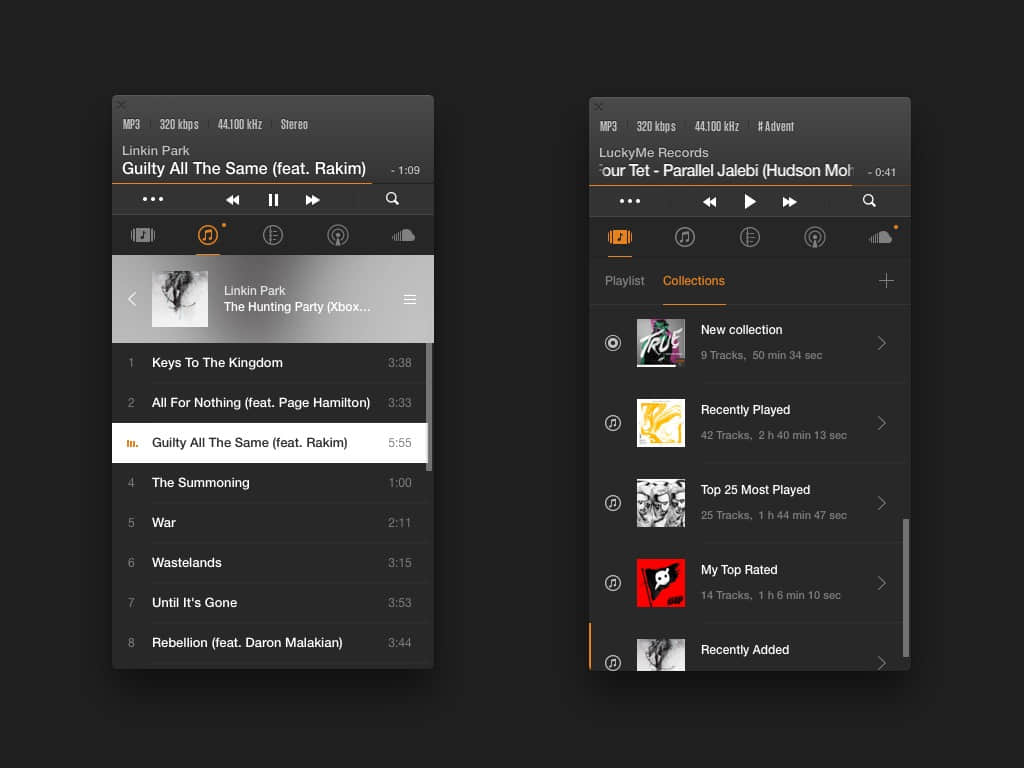Open the My Top Rated collection link
Screen dimensions: 1024x768
click(x=881, y=583)
